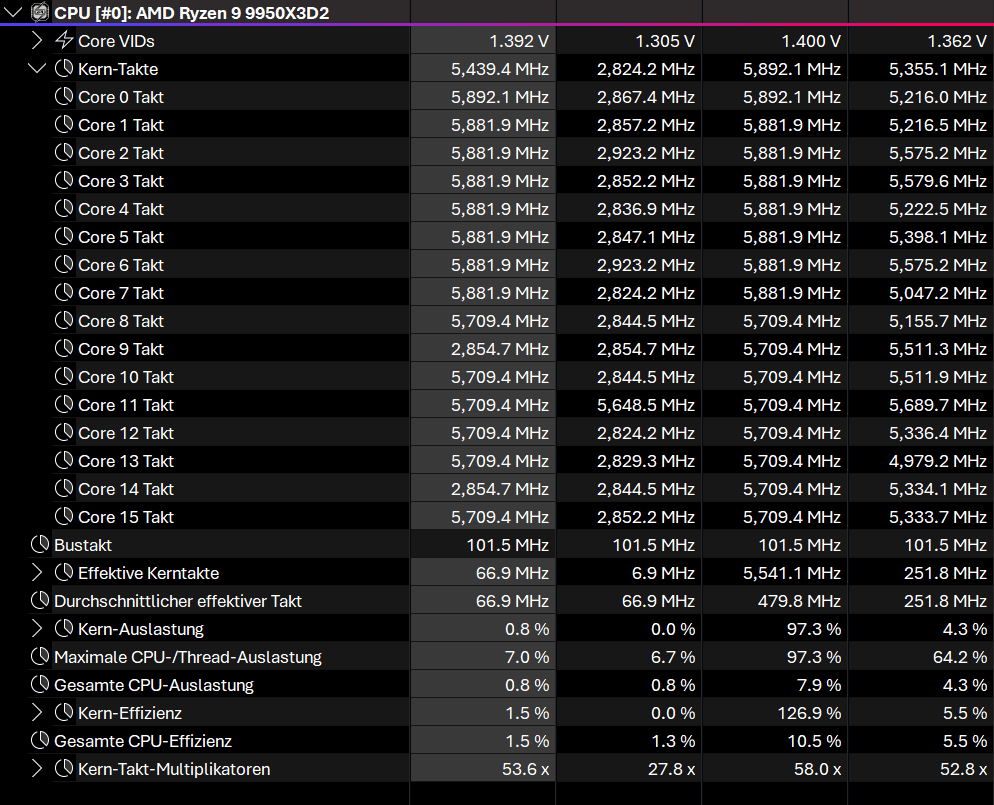
Task: Click Core 13 Takt value 4,979.2 MHz
Action: [938, 461]
